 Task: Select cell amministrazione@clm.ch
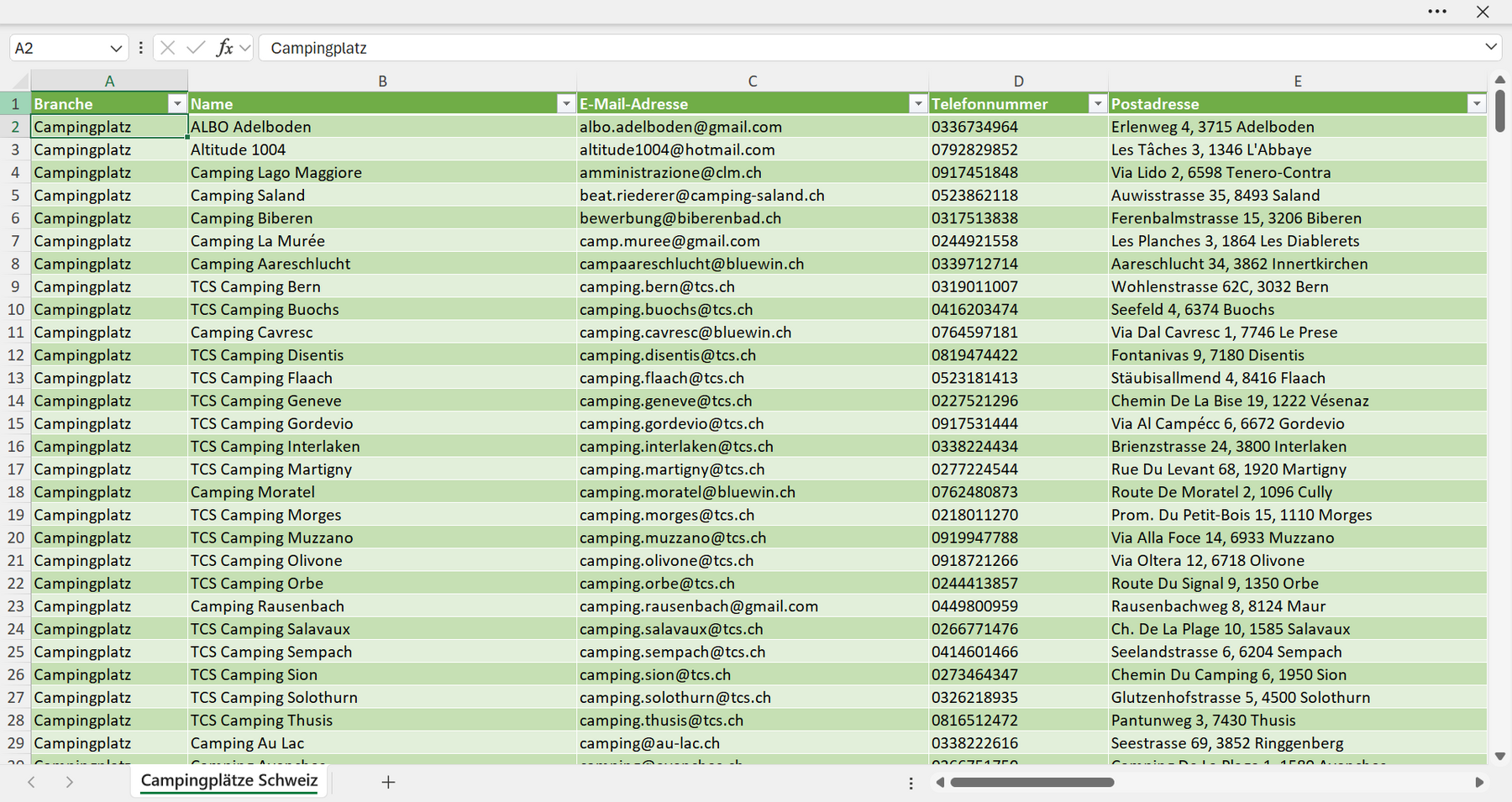753,172
